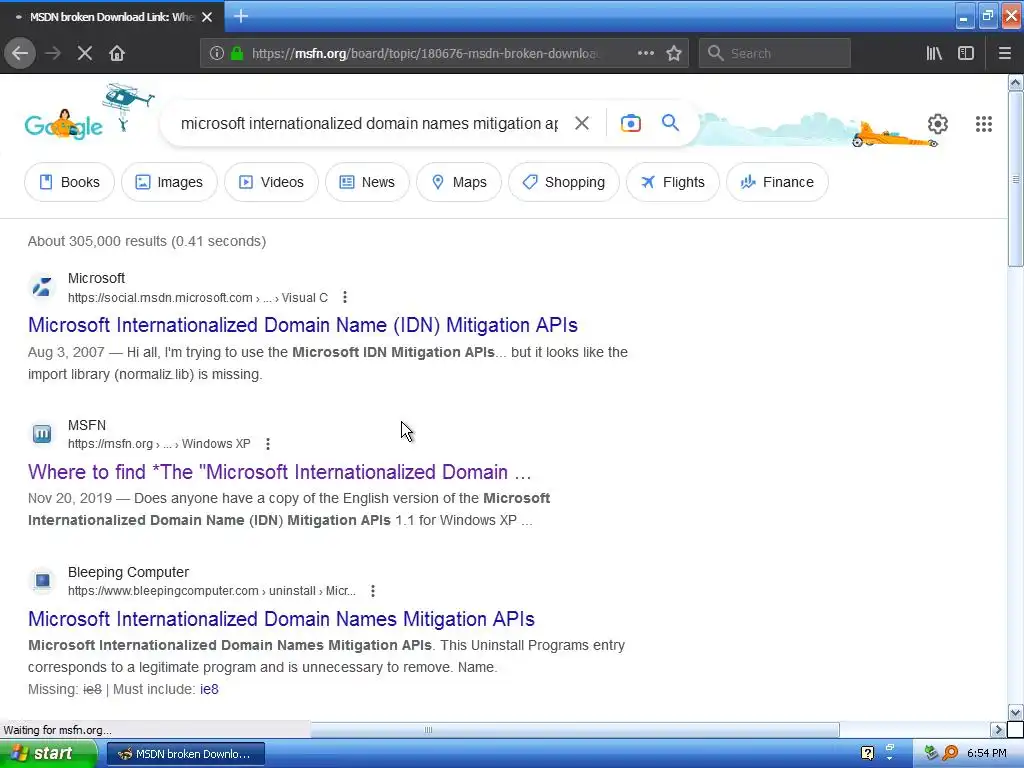
Task: Open page actions three-dot menu
Action: point(645,53)
